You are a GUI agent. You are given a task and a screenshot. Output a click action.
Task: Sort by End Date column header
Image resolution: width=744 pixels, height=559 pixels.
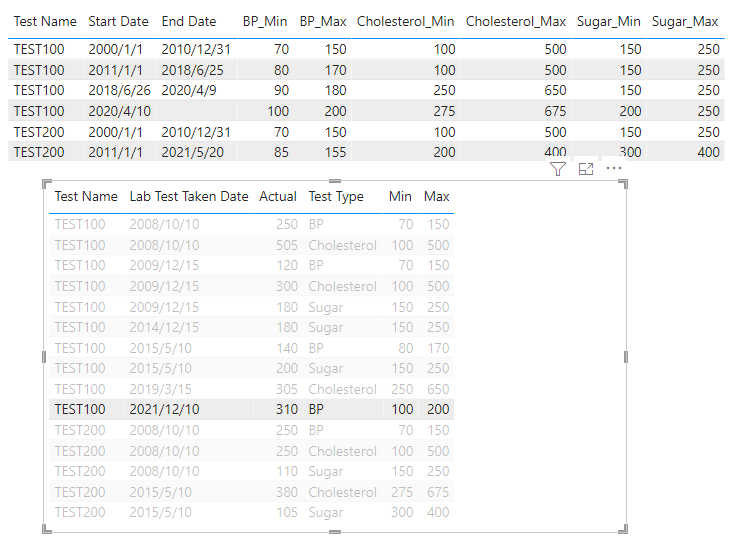[x=189, y=21]
